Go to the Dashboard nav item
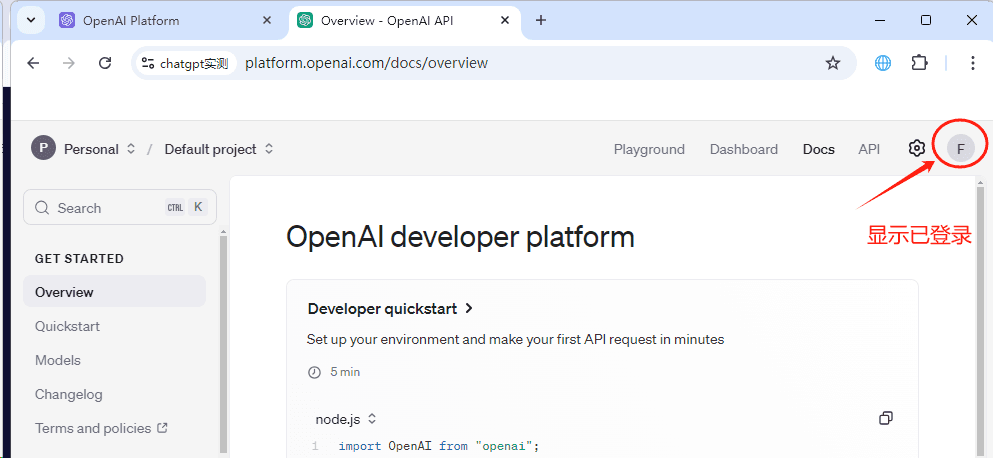The height and width of the screenshot is (458, 993). pos(743,149)
